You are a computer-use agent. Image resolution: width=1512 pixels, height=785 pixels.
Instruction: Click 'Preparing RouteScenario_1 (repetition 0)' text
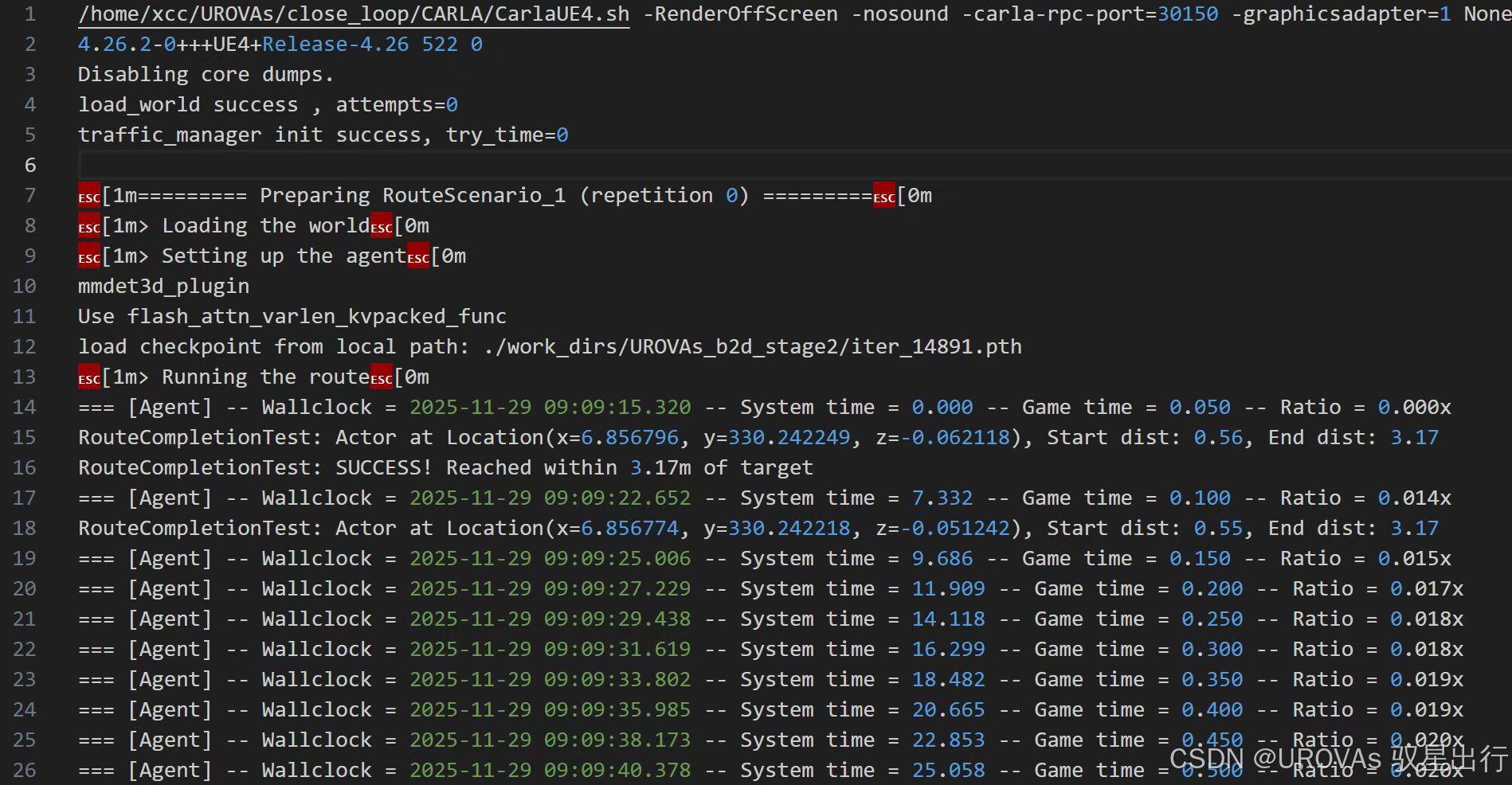504,196
